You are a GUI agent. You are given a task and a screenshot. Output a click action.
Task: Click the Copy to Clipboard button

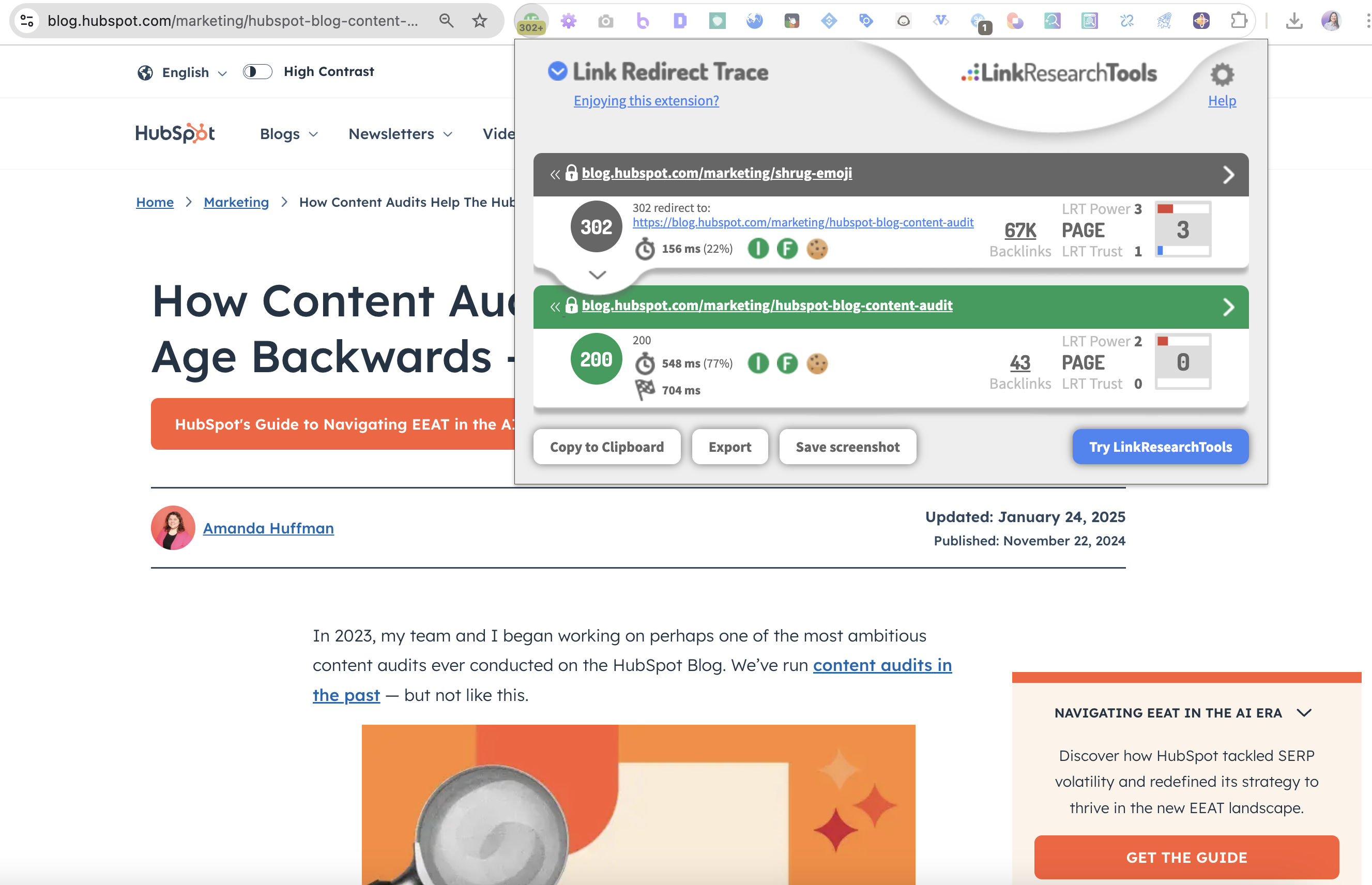607,447
